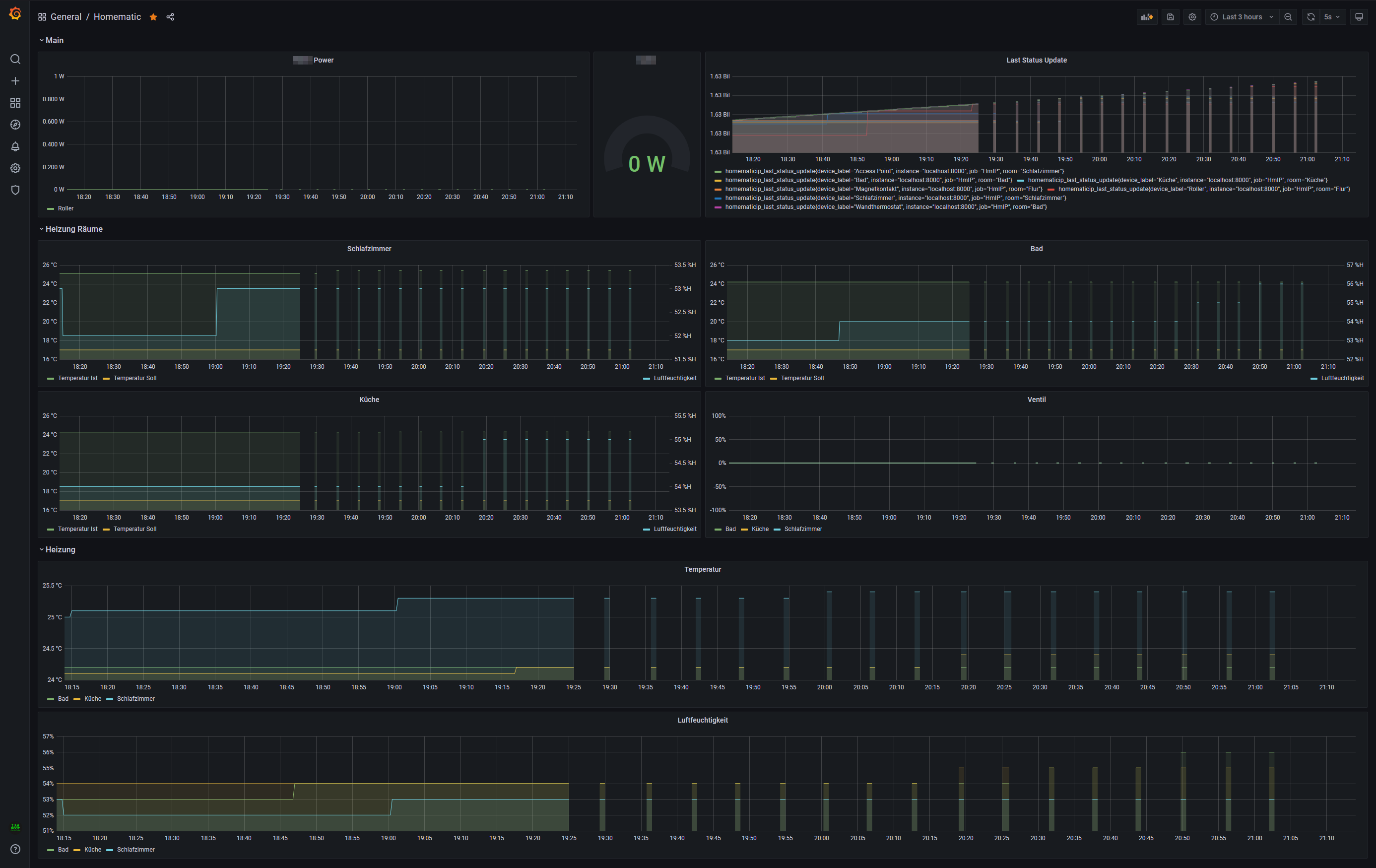
Task: Open the Last Status Update panel menu
Action: pyautogui.click(x=1036, y=60)
